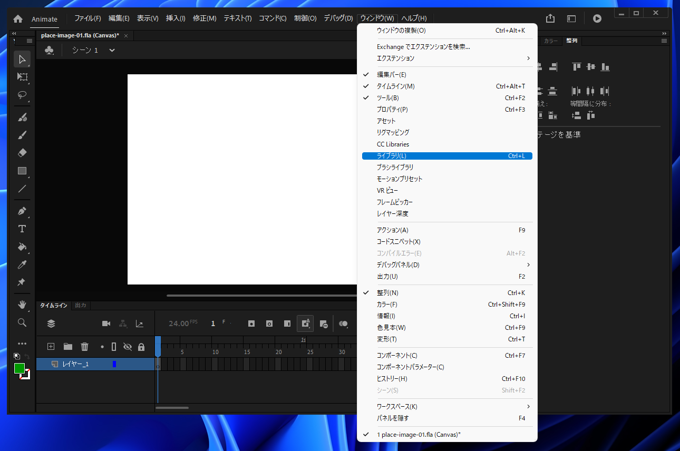
Task: Choose CC Libraries menu entry
Action: tap(447, 144)
